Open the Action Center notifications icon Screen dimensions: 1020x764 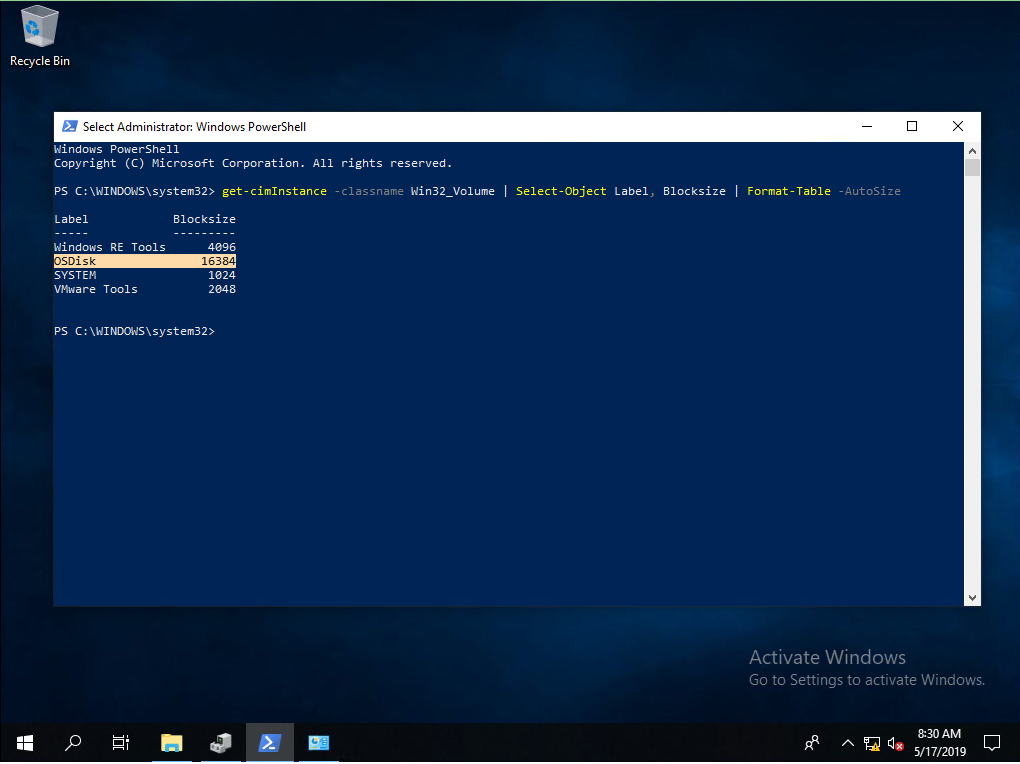[x=992, y=743]
